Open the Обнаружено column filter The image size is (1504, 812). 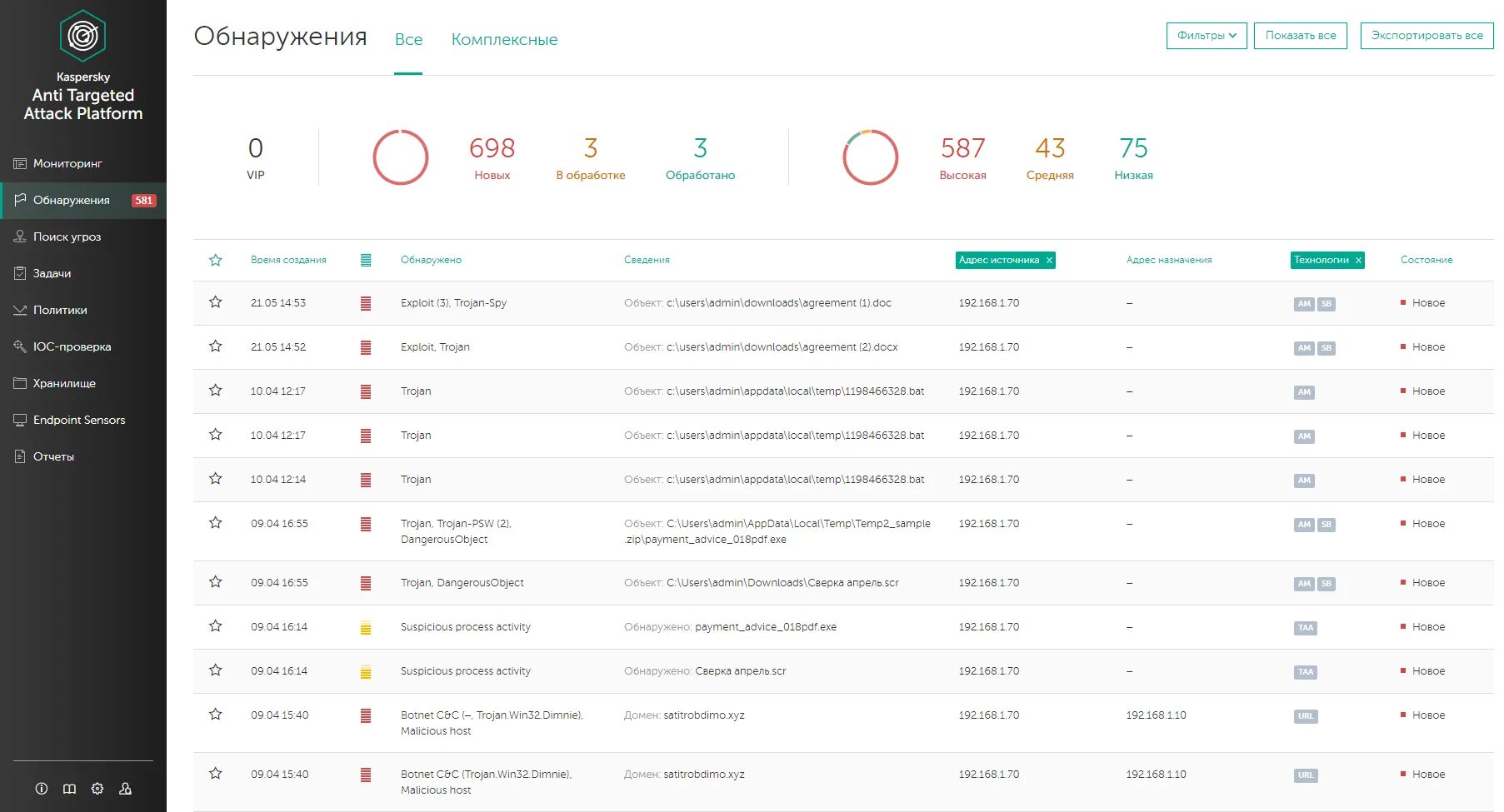431,260
